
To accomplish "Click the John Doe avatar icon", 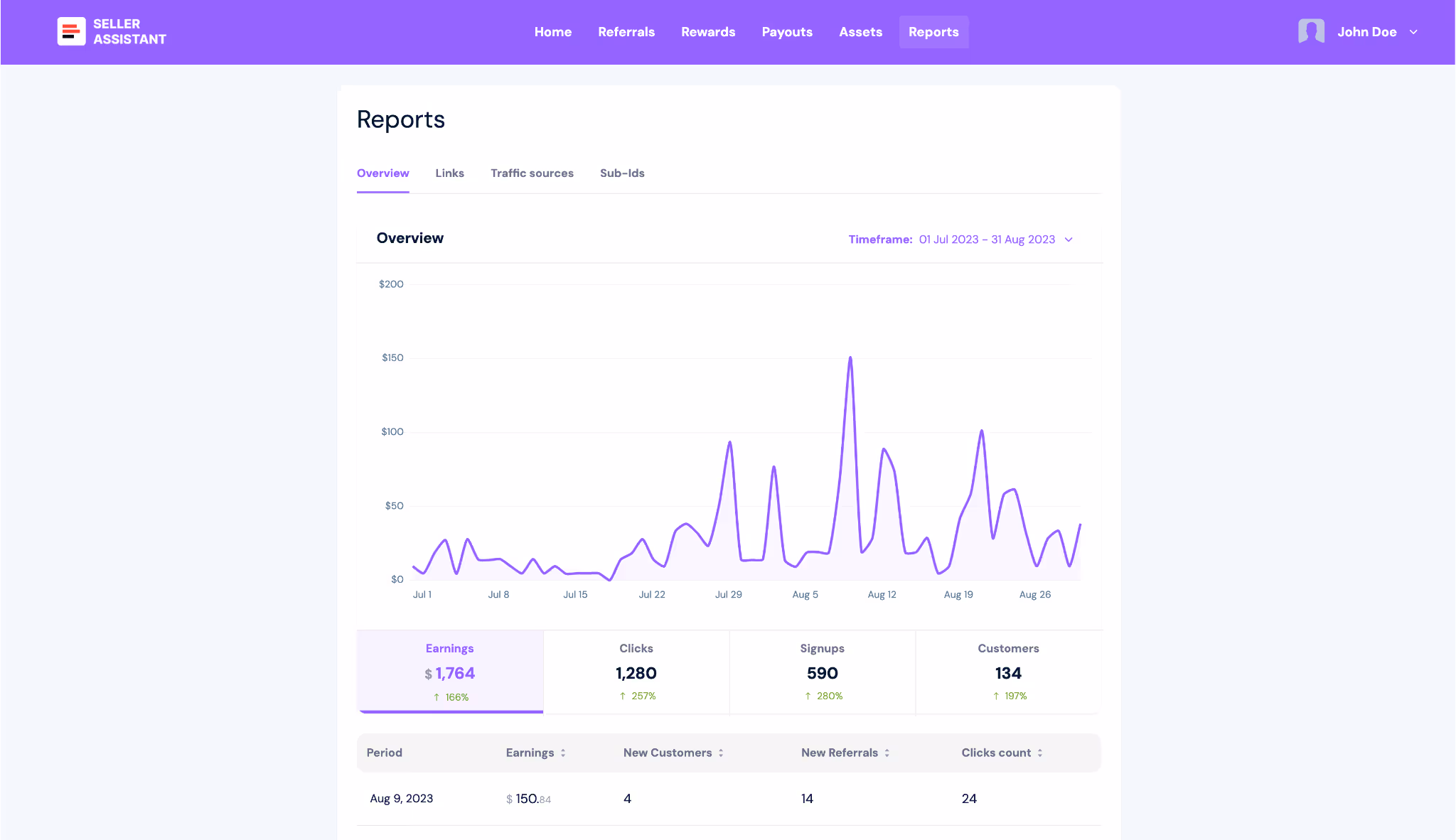I will tap(1311, 31).
